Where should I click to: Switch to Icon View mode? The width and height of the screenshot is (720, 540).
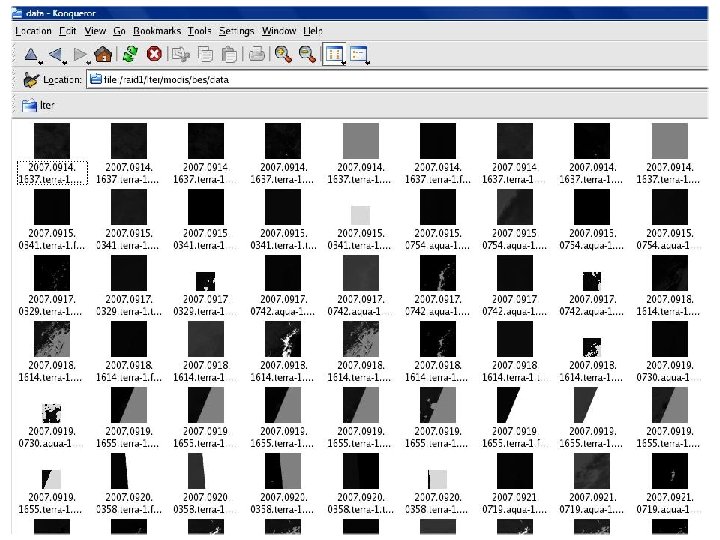[x=333, y=55]
